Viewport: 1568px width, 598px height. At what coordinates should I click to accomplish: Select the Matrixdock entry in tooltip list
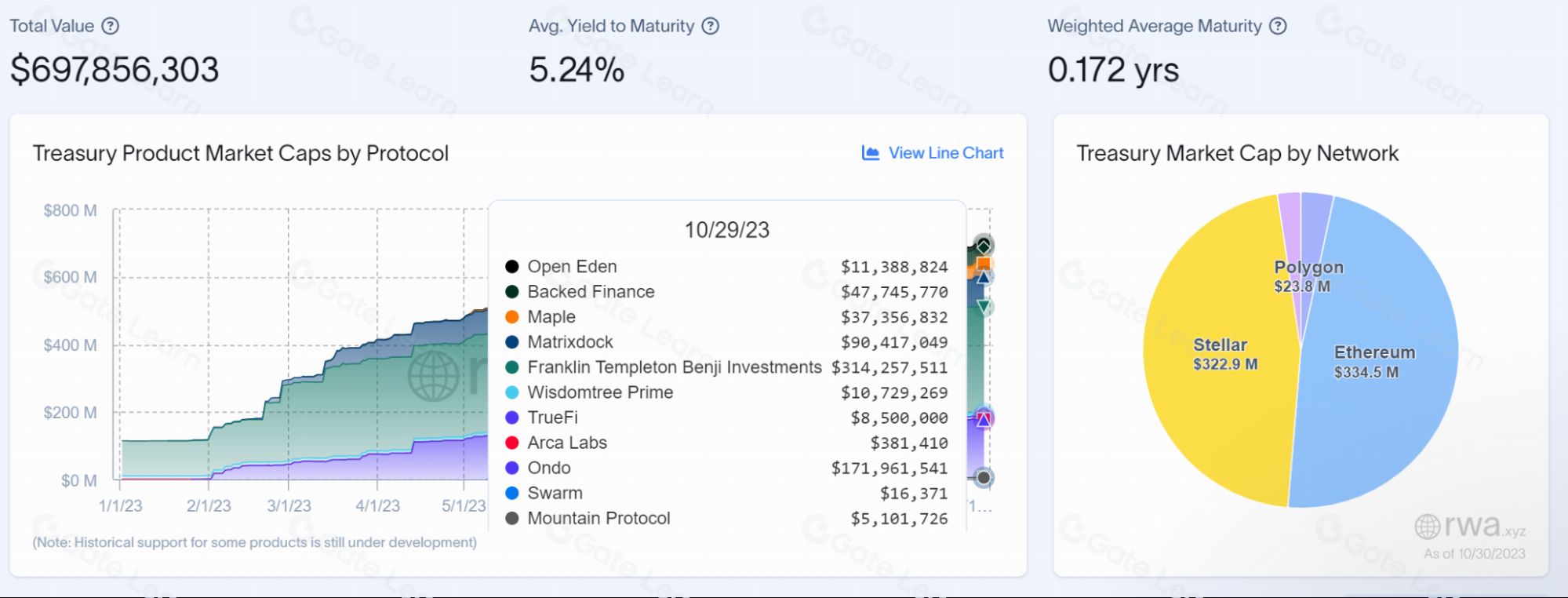[x=569, y=342]
